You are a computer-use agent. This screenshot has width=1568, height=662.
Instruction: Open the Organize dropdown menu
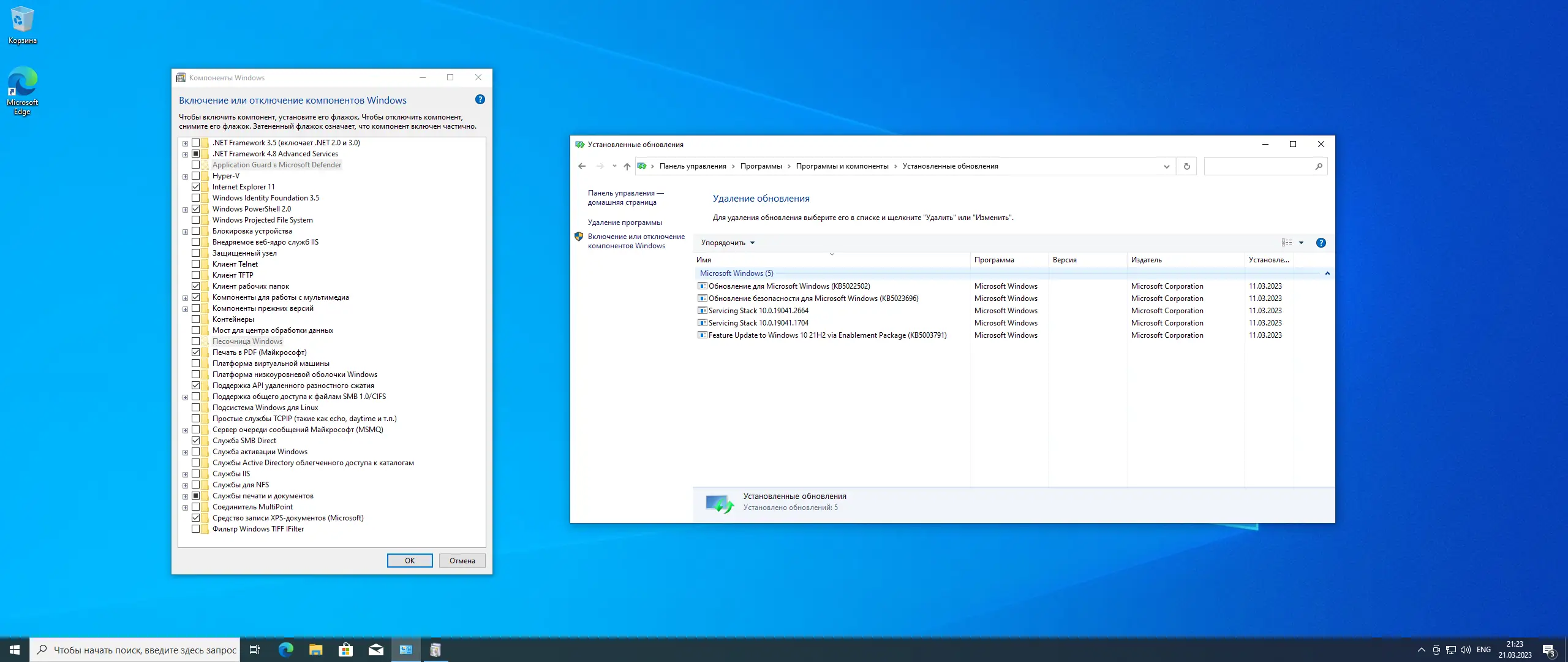(728, 243)
